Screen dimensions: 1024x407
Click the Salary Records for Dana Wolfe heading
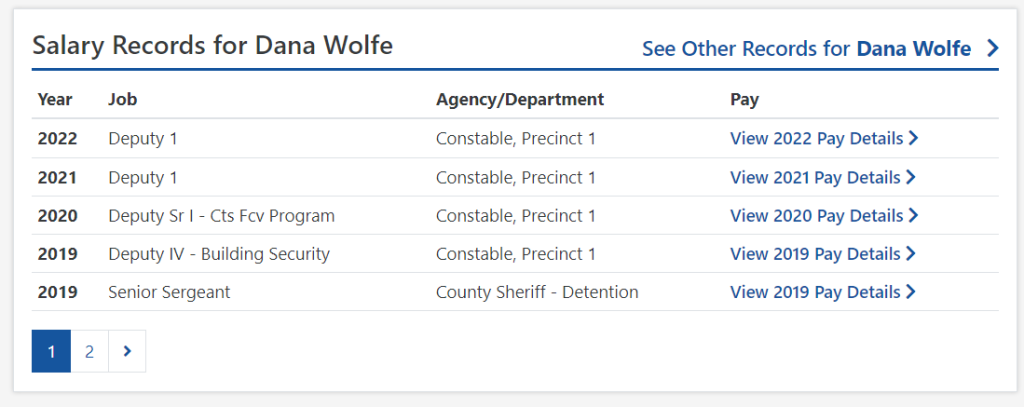[212, 45]
